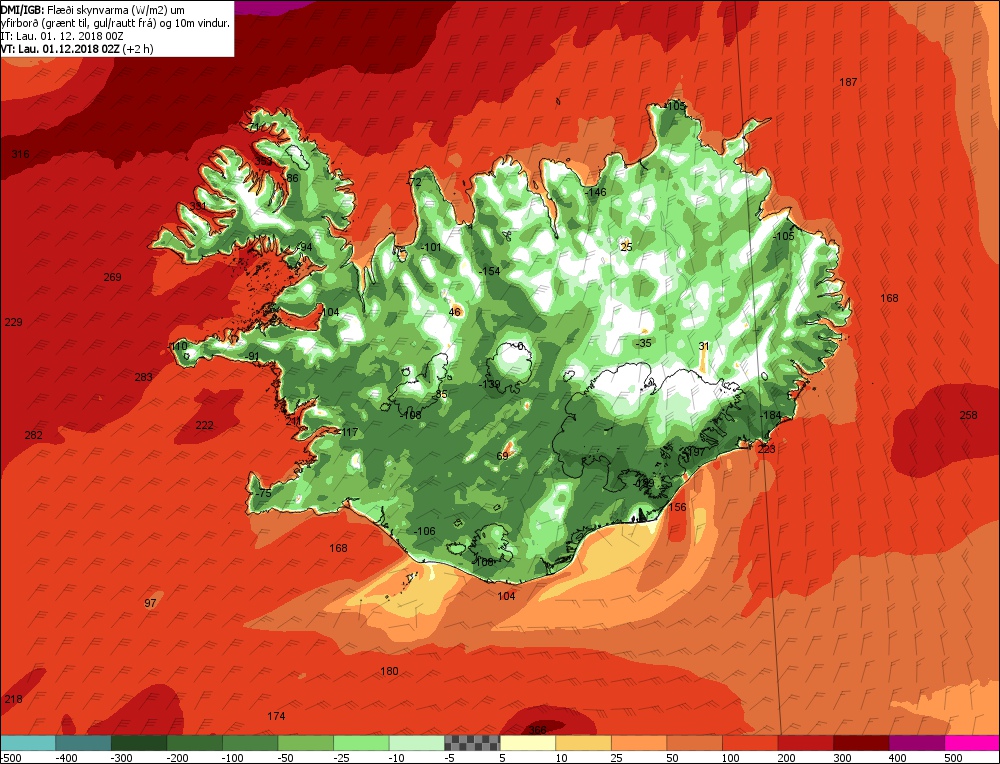The image size is (1000, 764).
Task: Click the legend swatch above the -200 label
Action: (195, 743)
